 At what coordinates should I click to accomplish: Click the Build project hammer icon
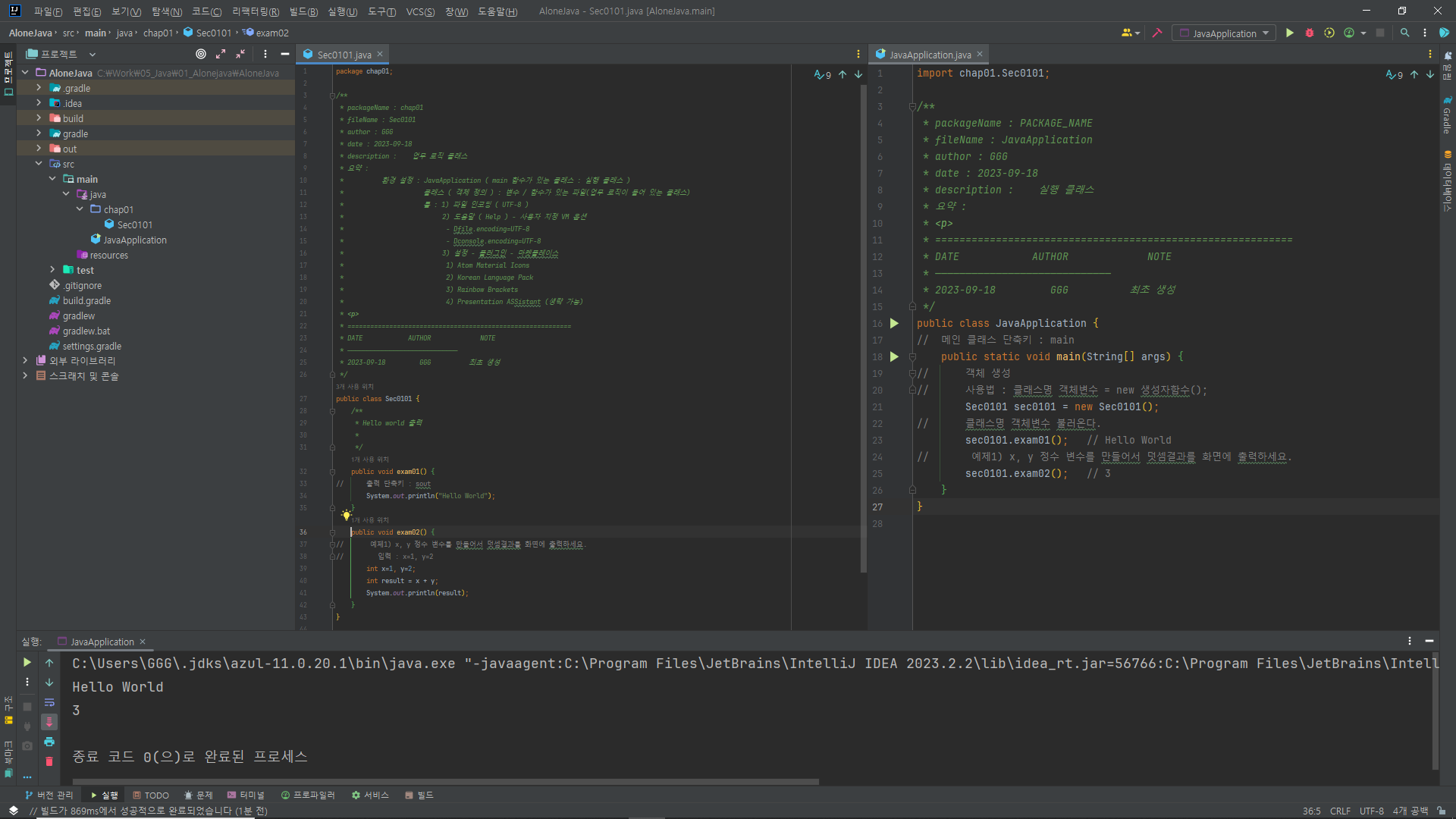(x=1157, y=33)
